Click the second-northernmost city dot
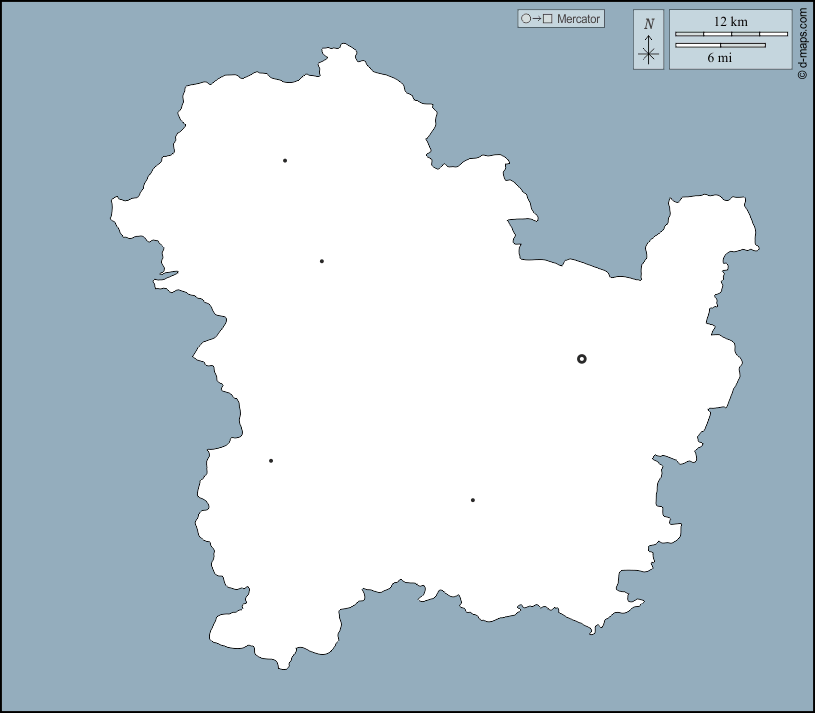The image size is (815, 713). pyautogui.click(x=321, y=261)
